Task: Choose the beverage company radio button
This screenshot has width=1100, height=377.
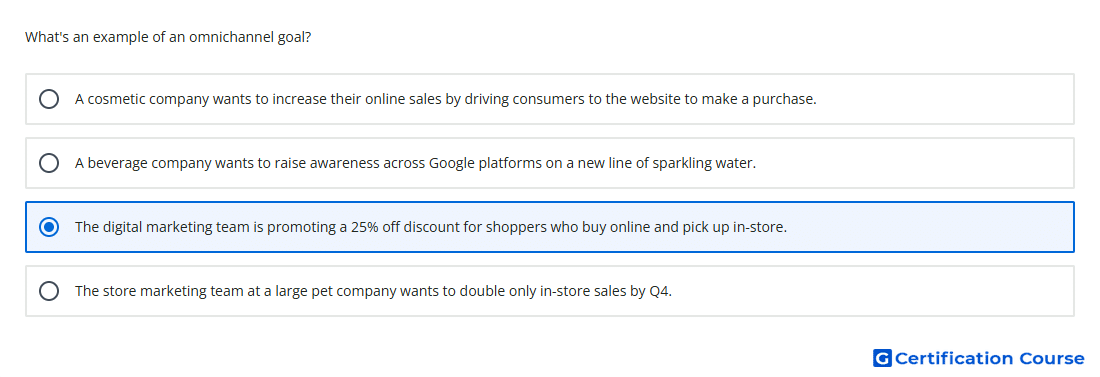Action: pos(49,163)
